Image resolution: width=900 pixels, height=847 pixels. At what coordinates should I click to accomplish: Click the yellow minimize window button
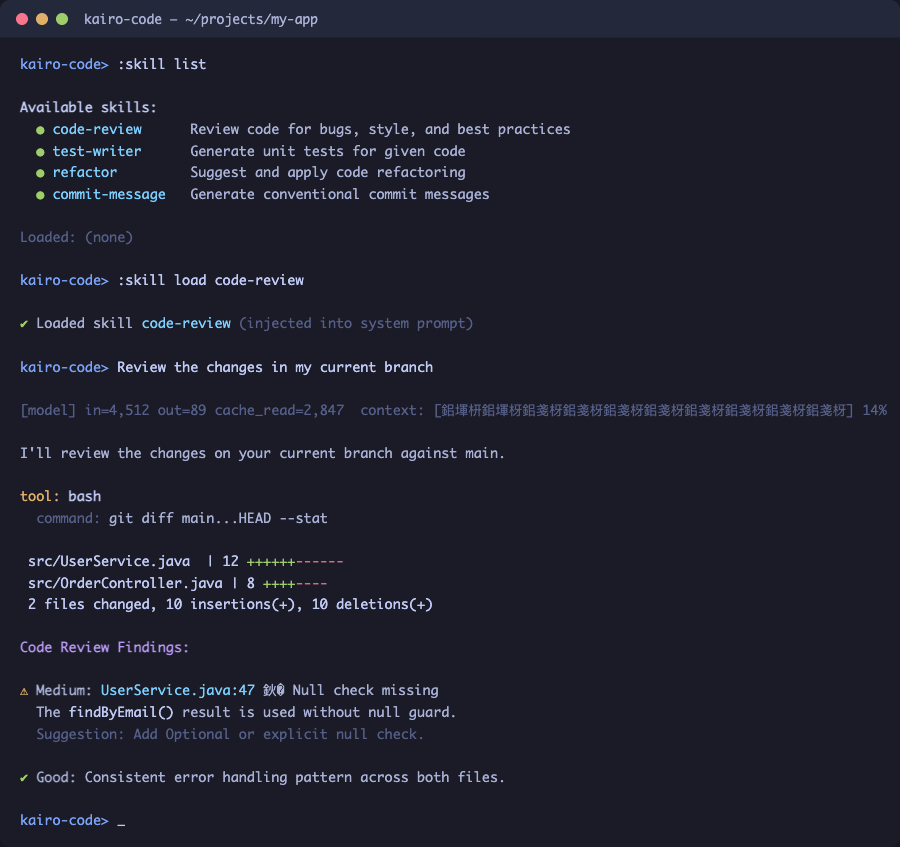coord(42,19)
